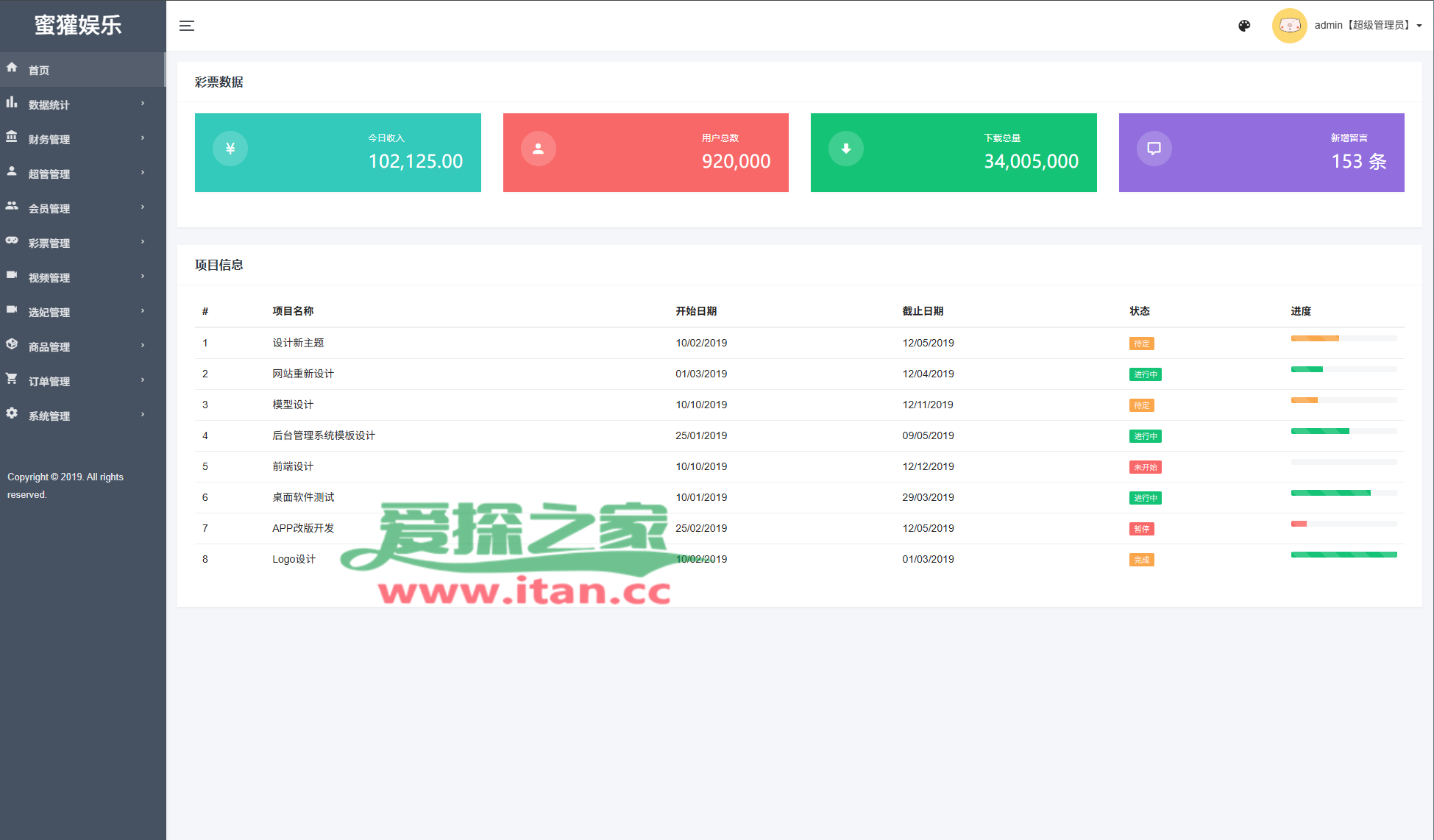
Task: Click the admin avatar image
Action: click(x=1289, y=26)
